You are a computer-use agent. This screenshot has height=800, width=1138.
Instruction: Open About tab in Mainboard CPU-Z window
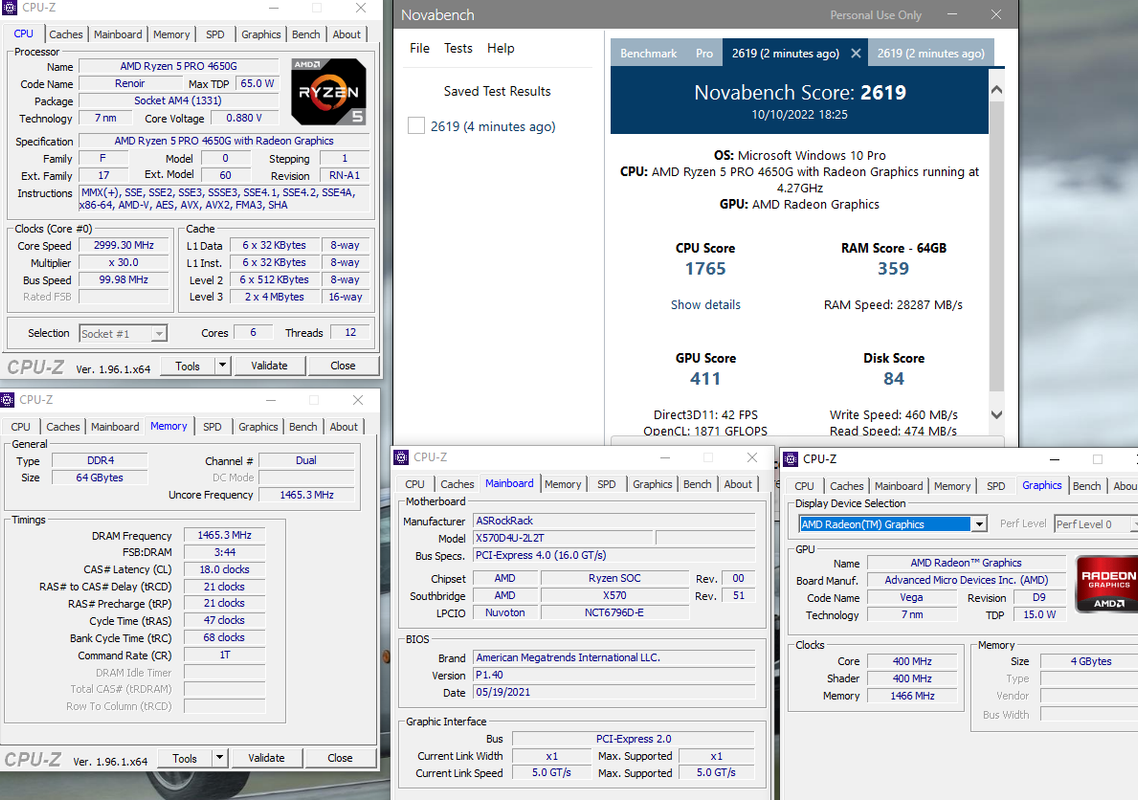pos(737,484)
